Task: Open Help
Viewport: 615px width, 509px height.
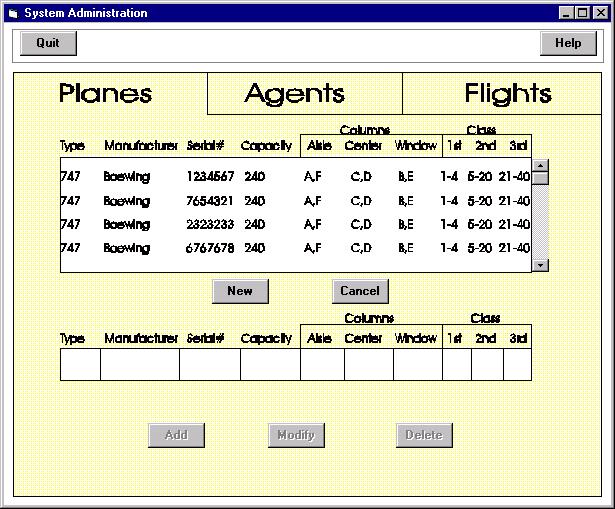Action: pos(567,43)
